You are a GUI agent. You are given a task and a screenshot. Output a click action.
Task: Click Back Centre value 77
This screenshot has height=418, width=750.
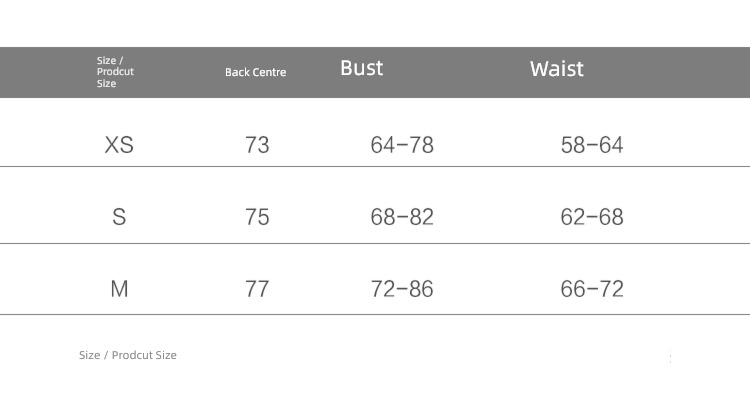(x=257, y=289)
